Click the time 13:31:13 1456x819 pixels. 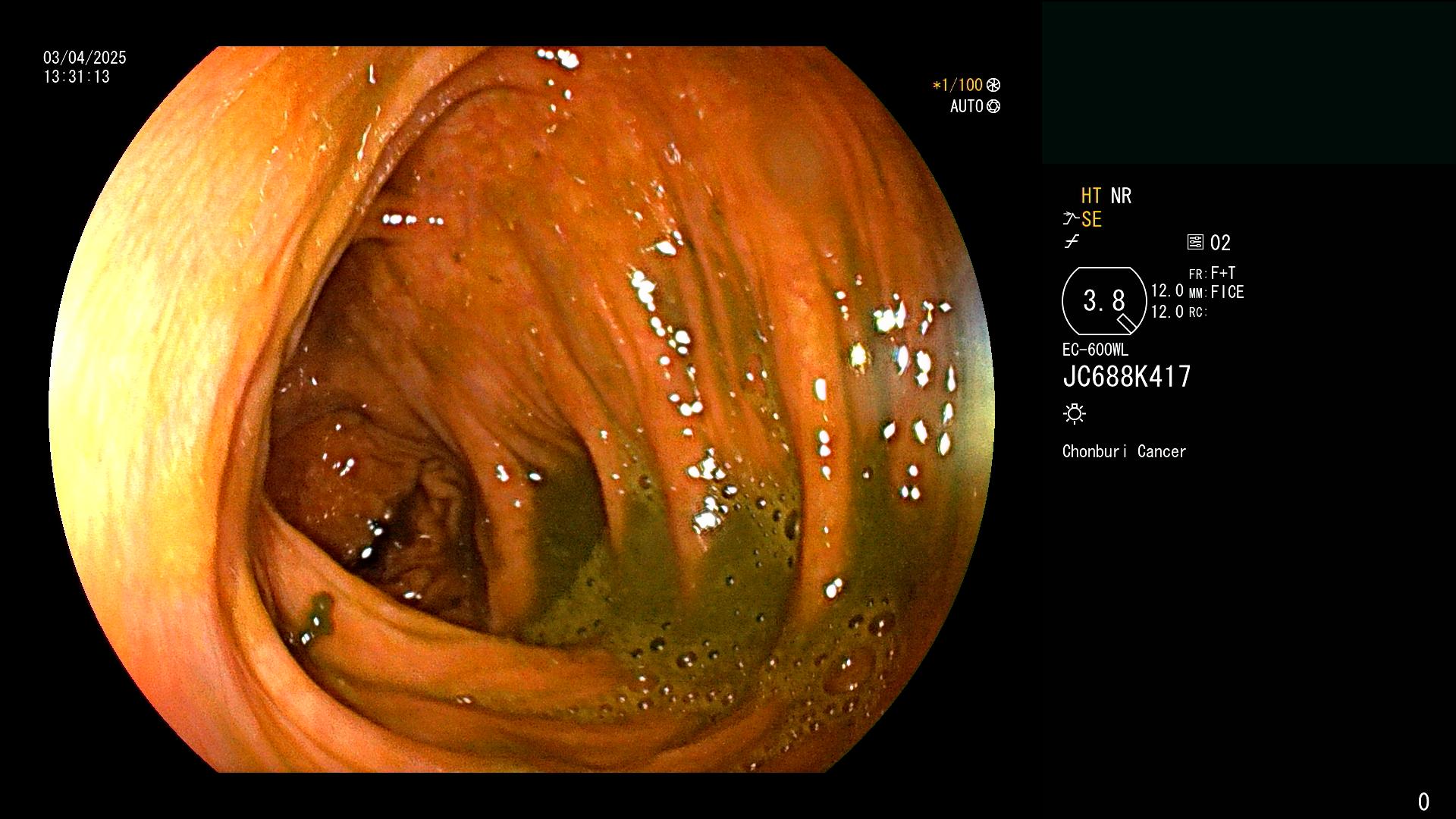(x=77, y=77)
